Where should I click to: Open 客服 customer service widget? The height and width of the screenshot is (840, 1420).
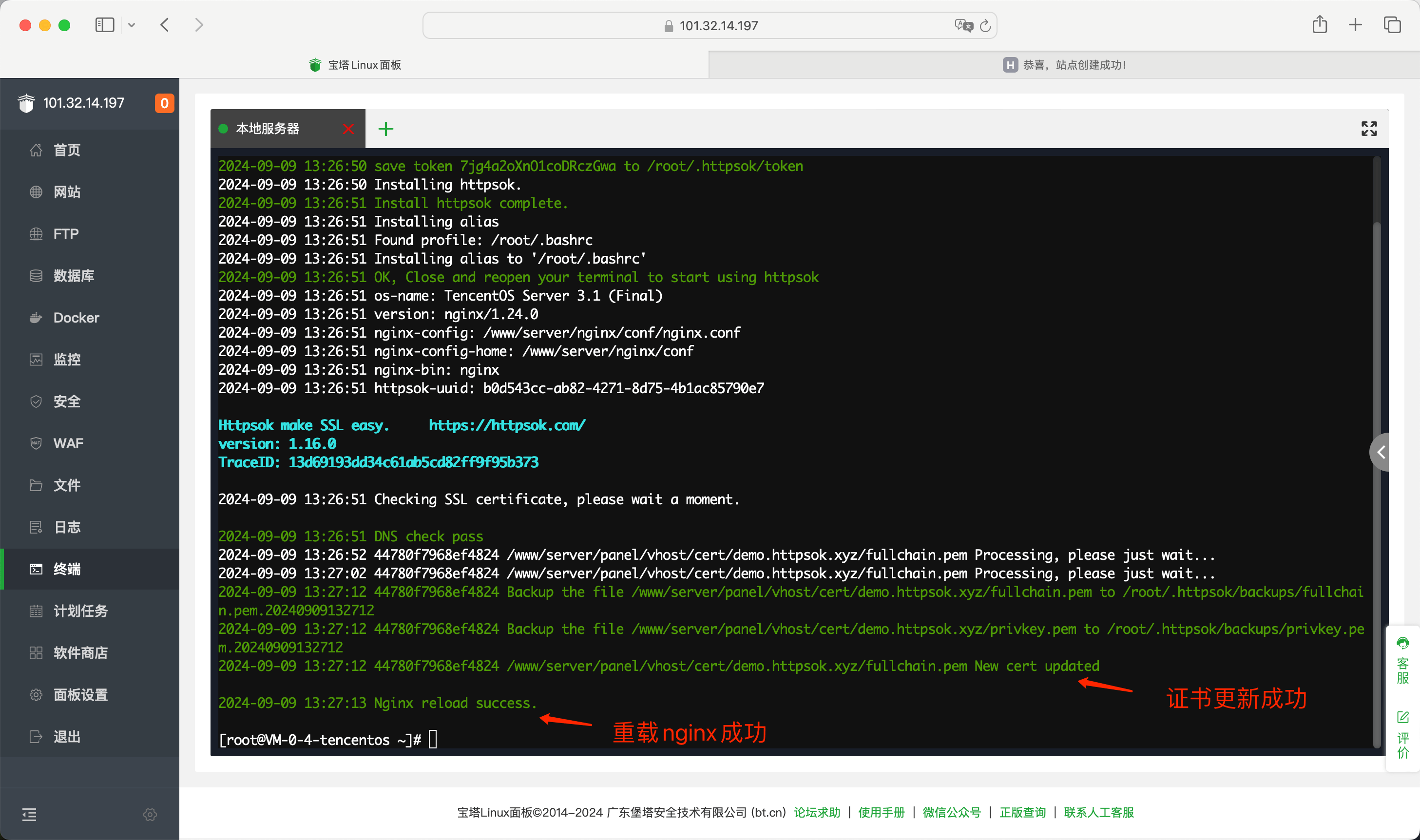click(1403, 661)
